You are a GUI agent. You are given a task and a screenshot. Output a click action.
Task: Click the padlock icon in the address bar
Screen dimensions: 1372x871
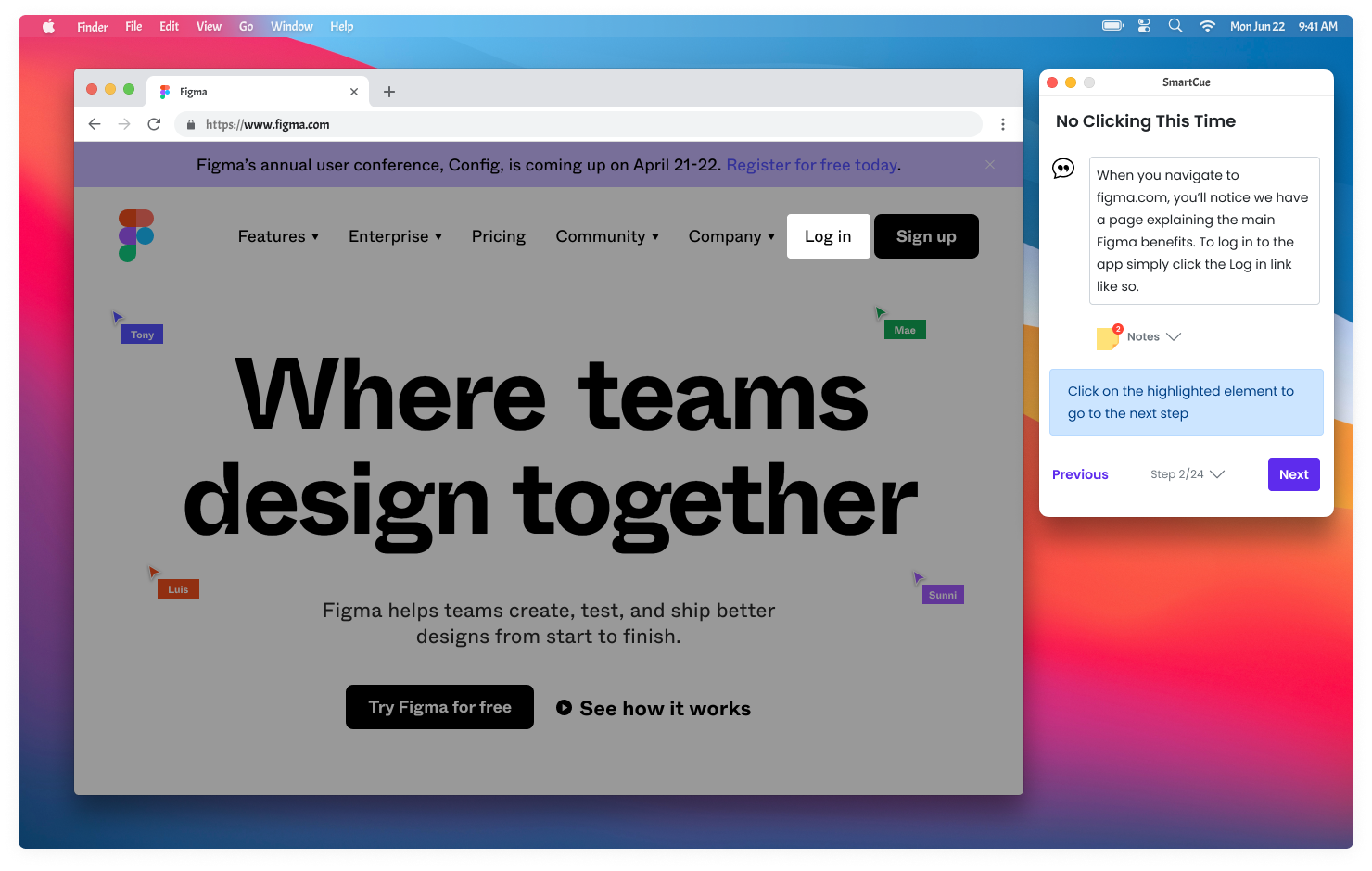(x=191, y=124)
